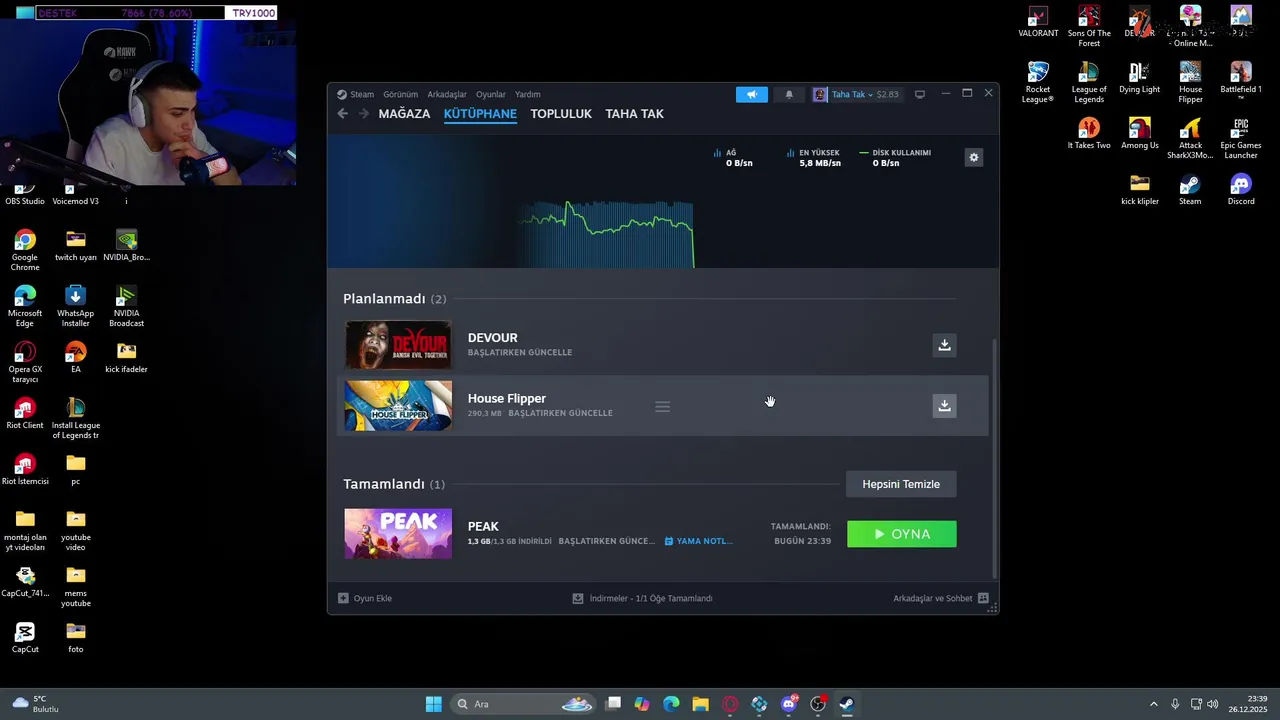The width and height of the screenshot is (1280, 720).
Task: Switch to Big Picture mode icon
Action: tap(920, 94)
